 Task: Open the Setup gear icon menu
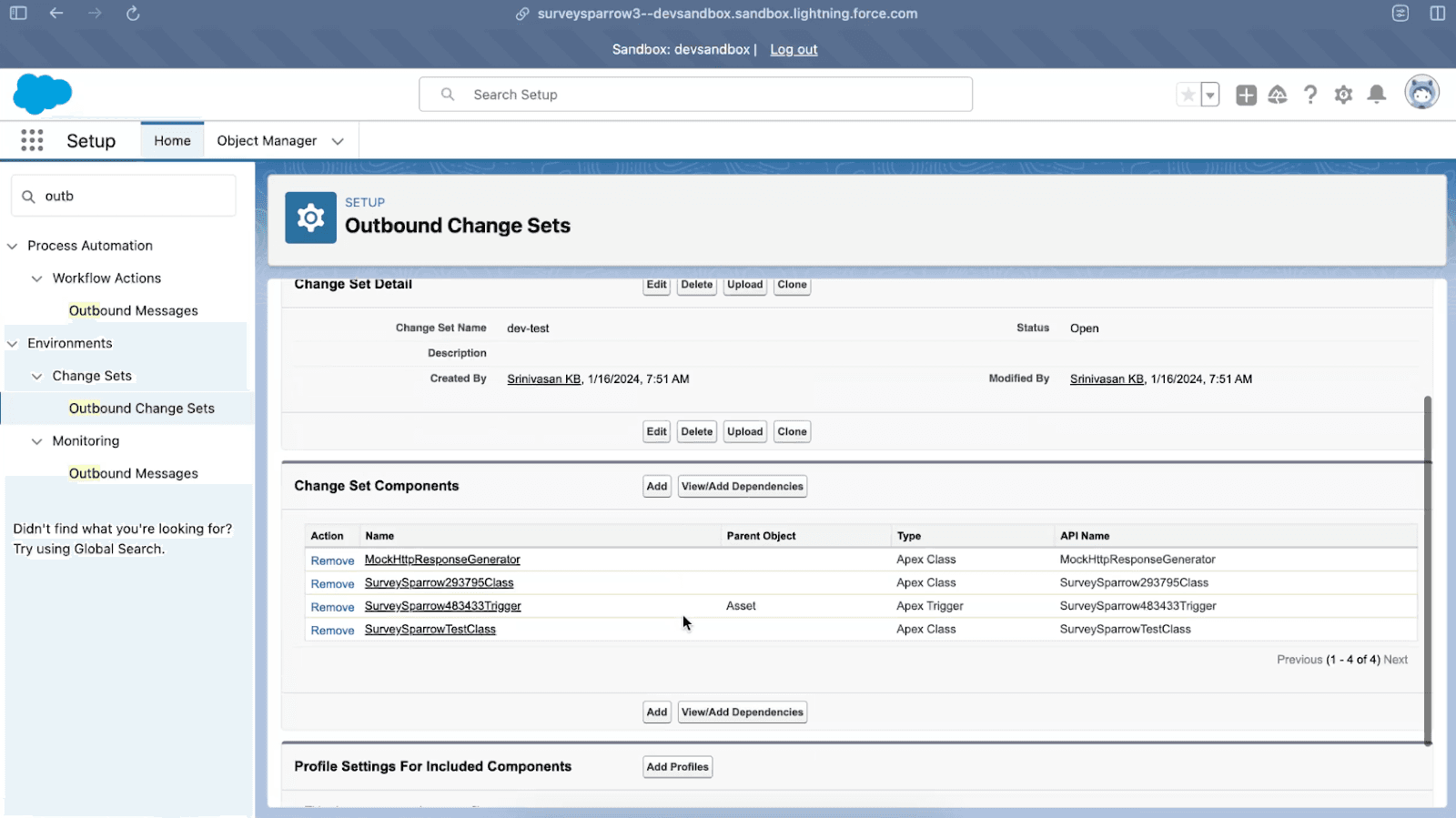pyautogui.click(x=1343, y=95)
